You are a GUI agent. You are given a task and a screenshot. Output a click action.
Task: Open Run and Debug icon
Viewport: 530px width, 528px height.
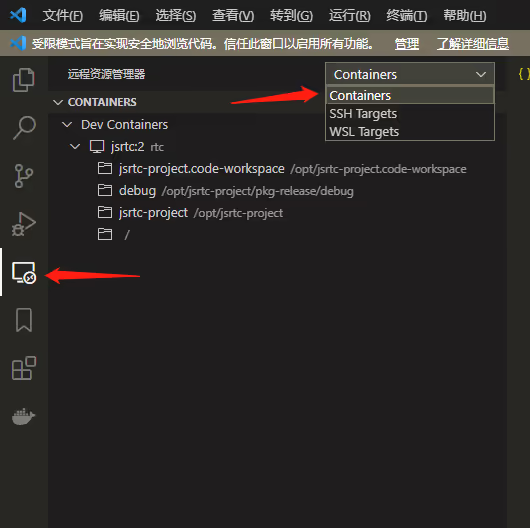24,224
